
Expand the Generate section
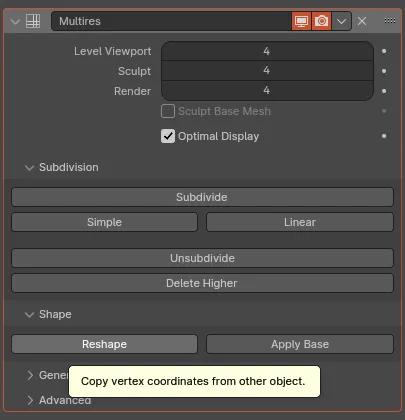pyautogui.click(x=30, y=375)
